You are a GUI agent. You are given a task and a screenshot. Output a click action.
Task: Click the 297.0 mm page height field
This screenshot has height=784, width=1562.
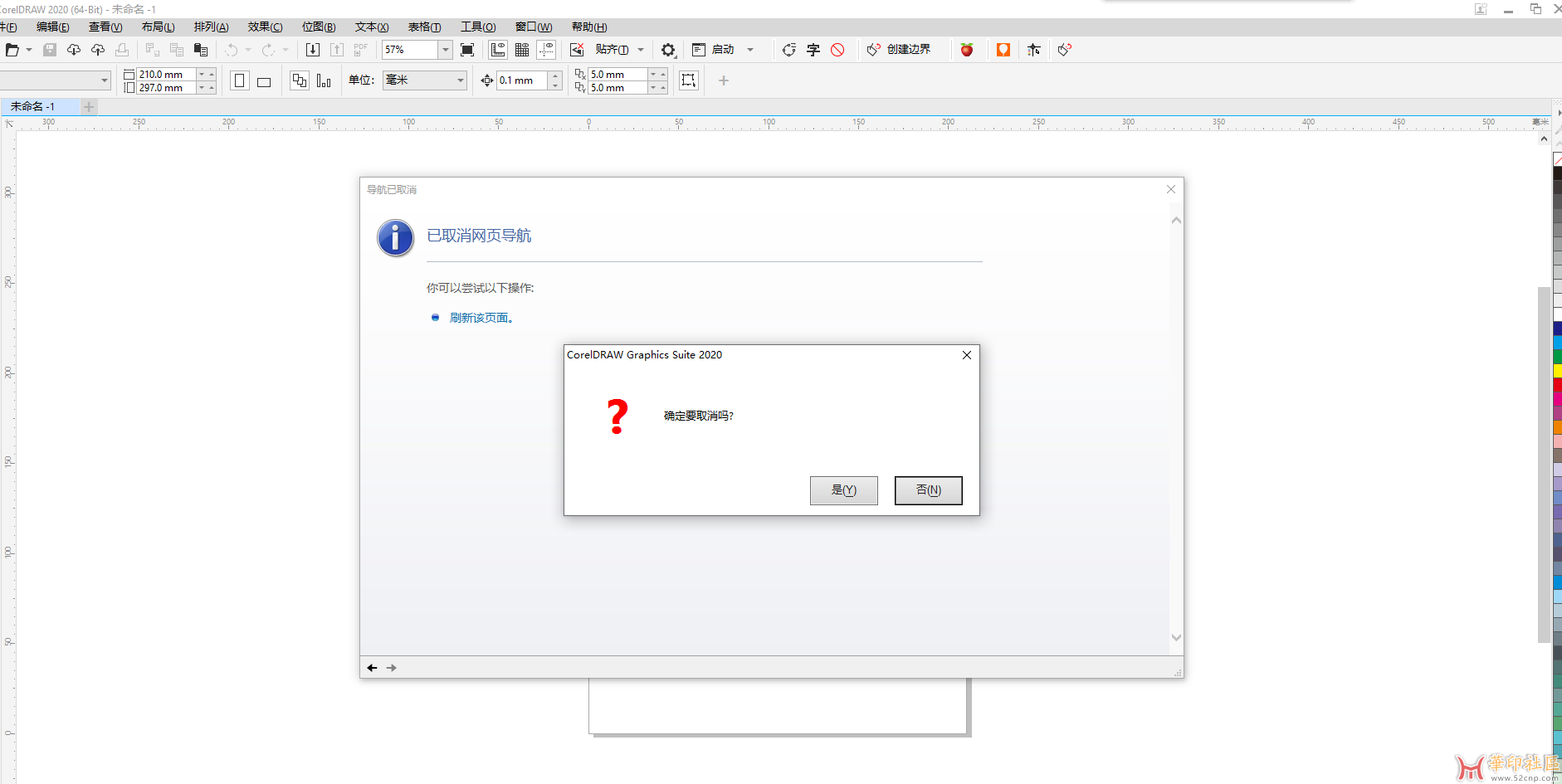pyautogui.click(x=167, y=88)
